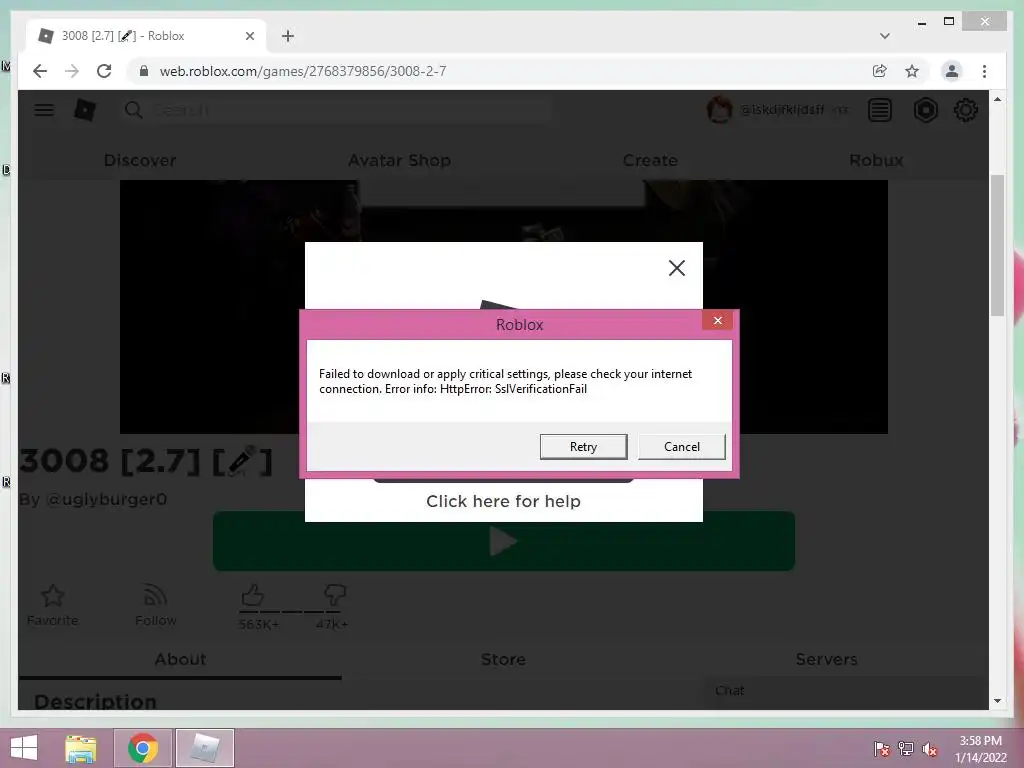Go to the Discover page
1024x768 pixels.
pyautogui.click(x=140, y=160)
